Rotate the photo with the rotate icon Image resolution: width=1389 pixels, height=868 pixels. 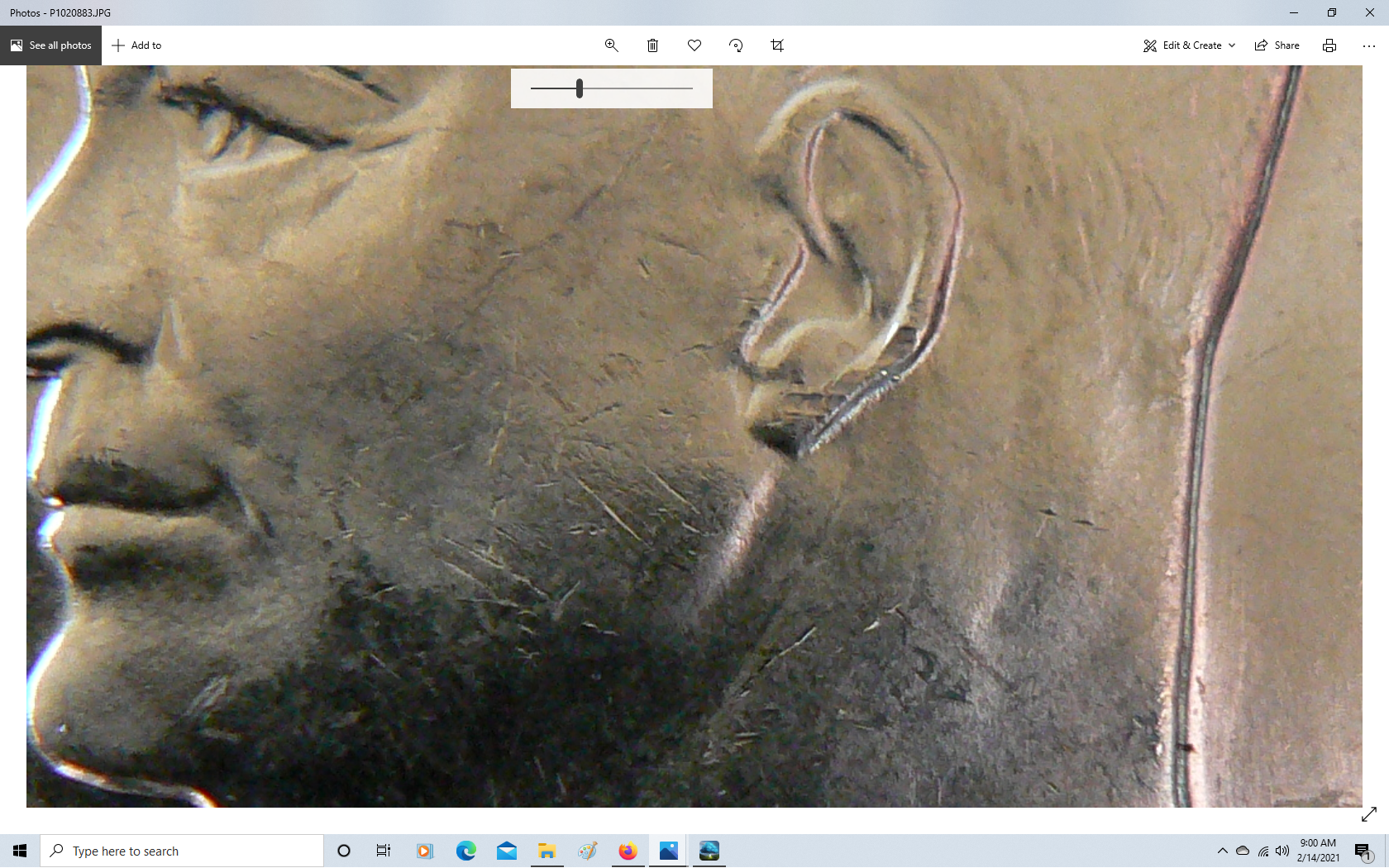click(x=736, y=45)
